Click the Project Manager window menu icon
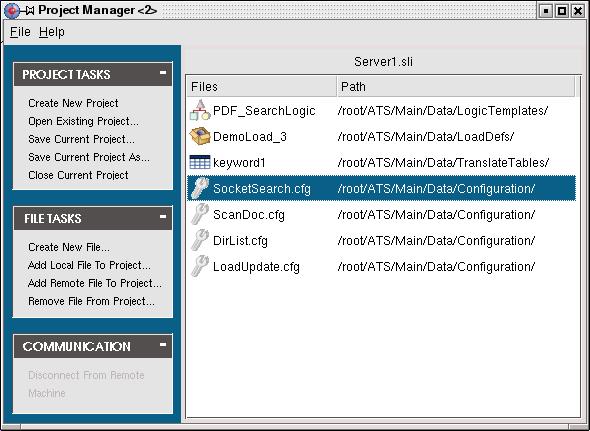This screenshot has height=431, width=590. pos(11,10)
